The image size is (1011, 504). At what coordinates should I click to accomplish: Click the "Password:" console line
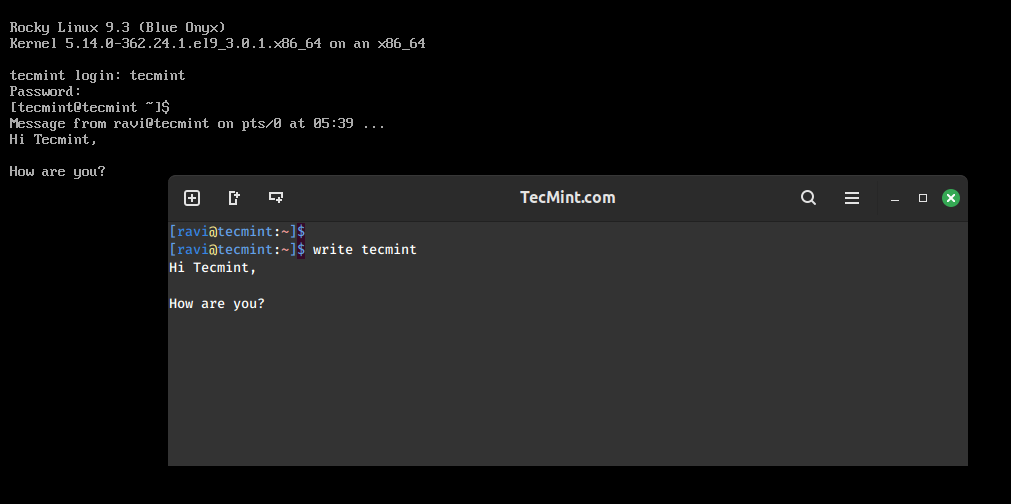(46, 92)
